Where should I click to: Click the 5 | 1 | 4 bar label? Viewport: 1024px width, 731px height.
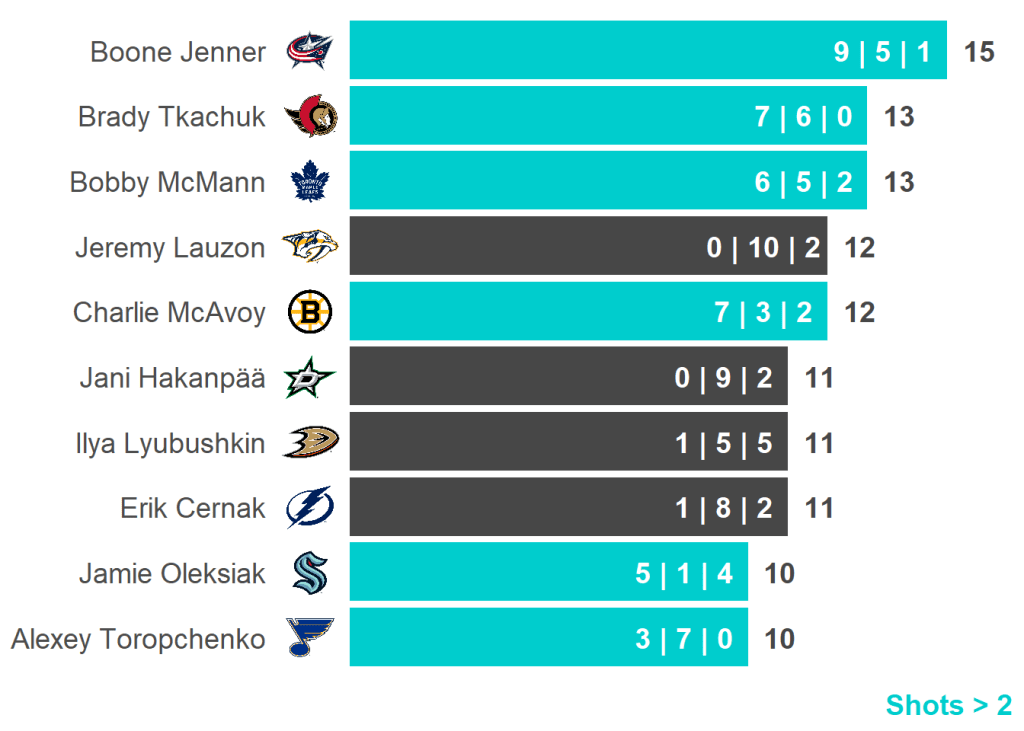click(x=684, y=574)
